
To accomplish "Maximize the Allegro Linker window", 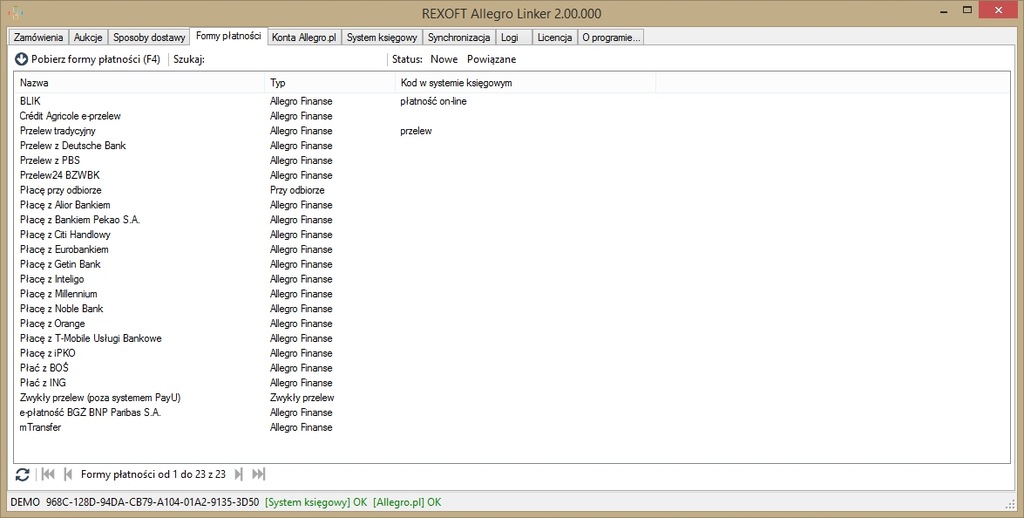I will tap(968, 10).
